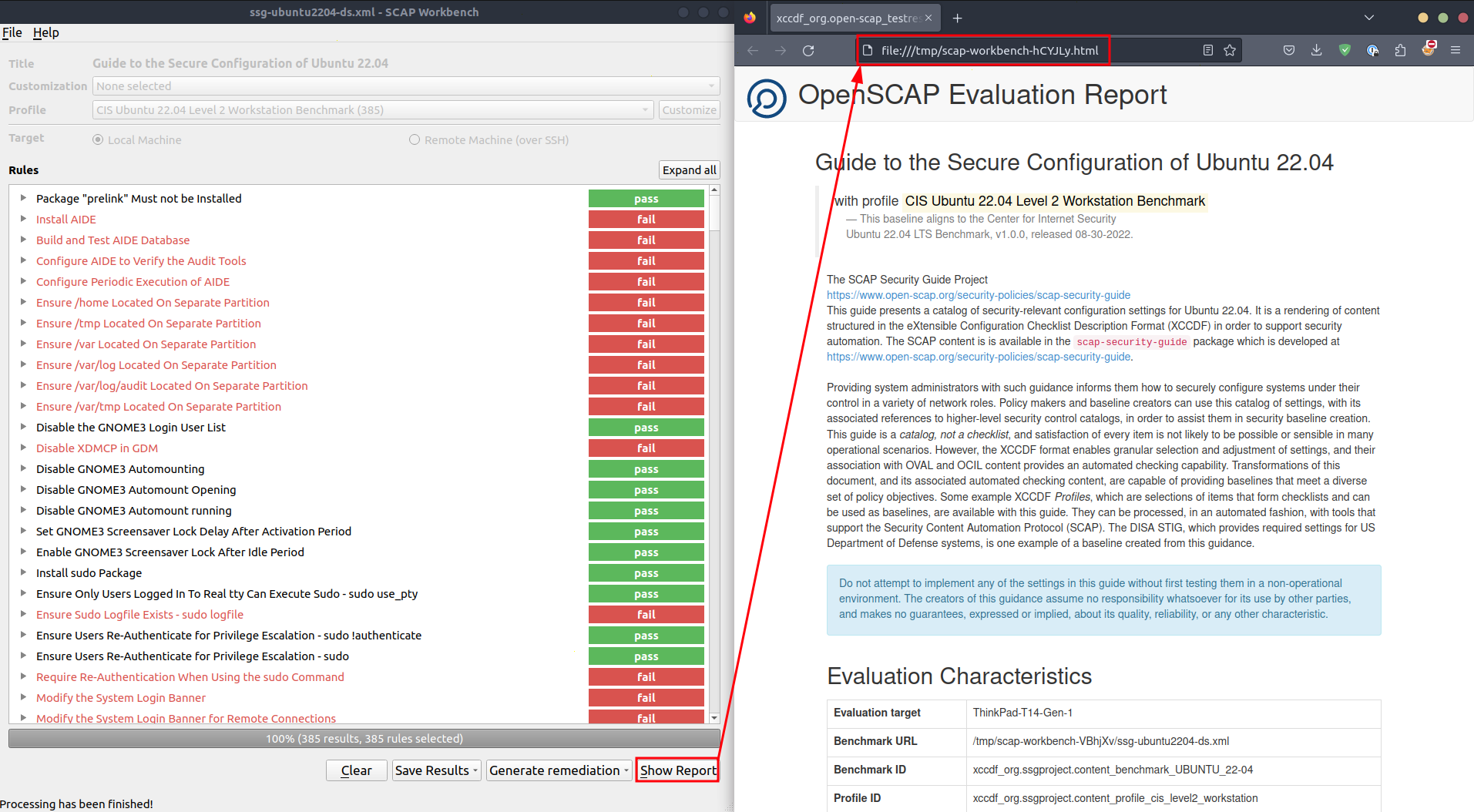
Task: Select Remote Machine (over SSH) target
Action: point(415,140)
